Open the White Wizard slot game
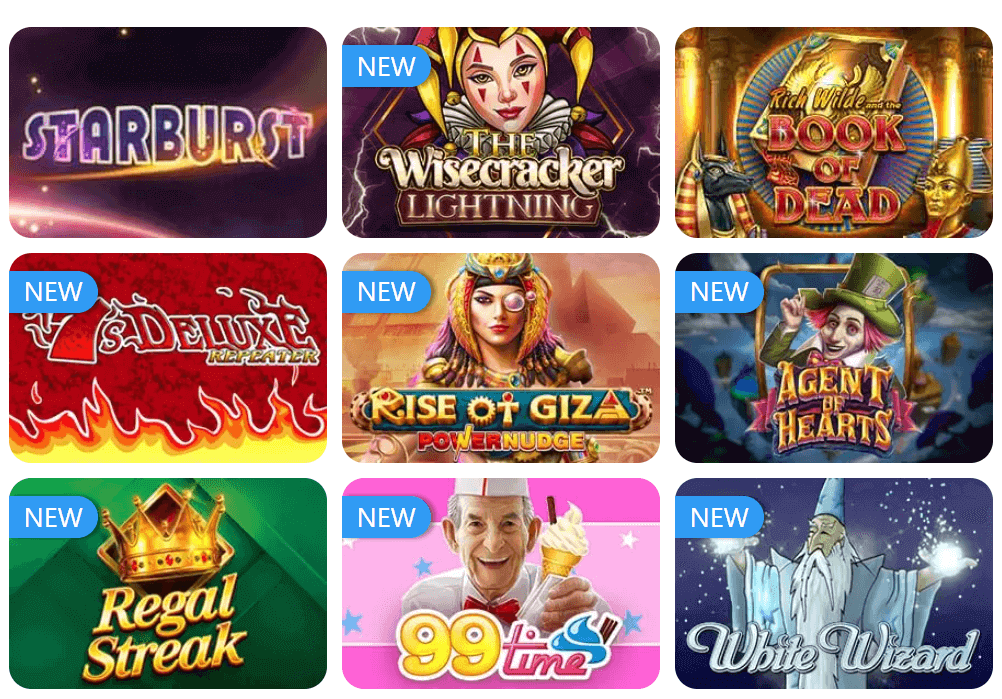The height and width of the screenshot is (699, 1002). click(834, 583)
